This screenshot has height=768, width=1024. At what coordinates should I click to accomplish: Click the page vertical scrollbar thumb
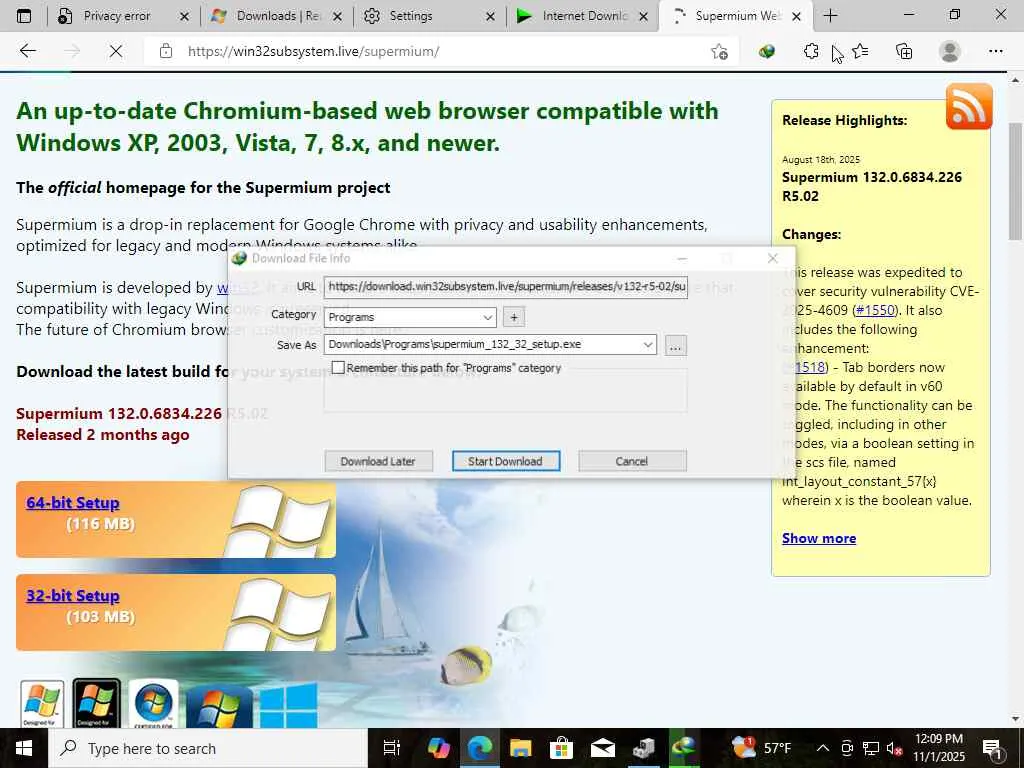[x=1016, y=181]
